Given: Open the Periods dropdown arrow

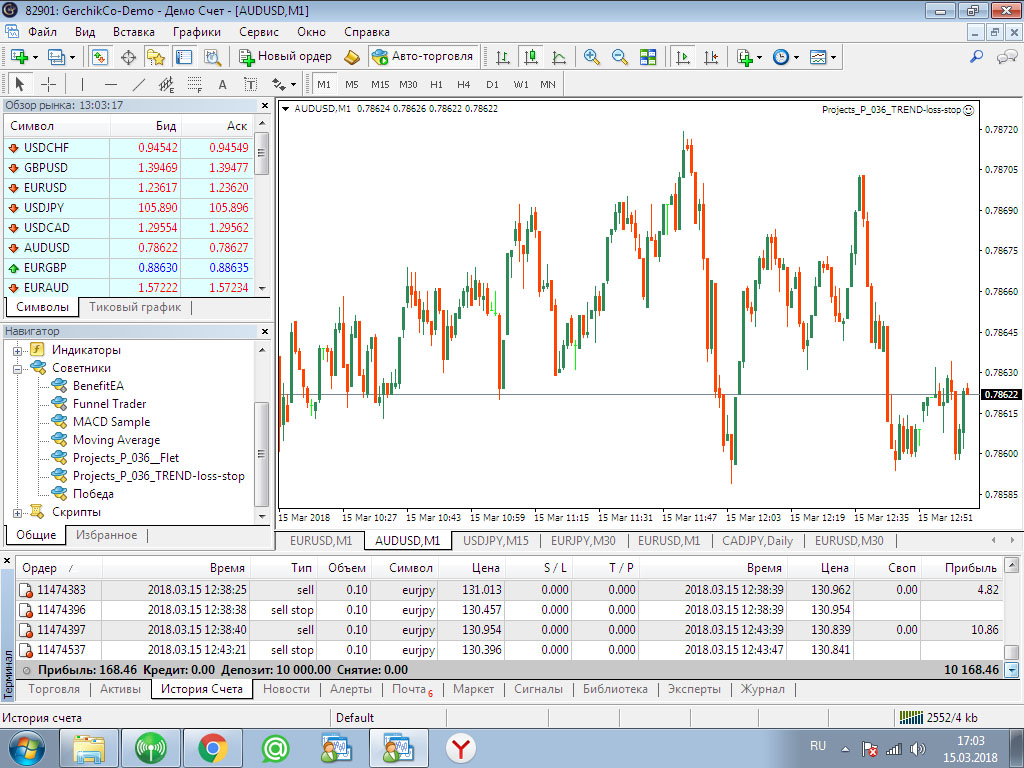Looking at the screenshot, I should [x=796, y=57].
